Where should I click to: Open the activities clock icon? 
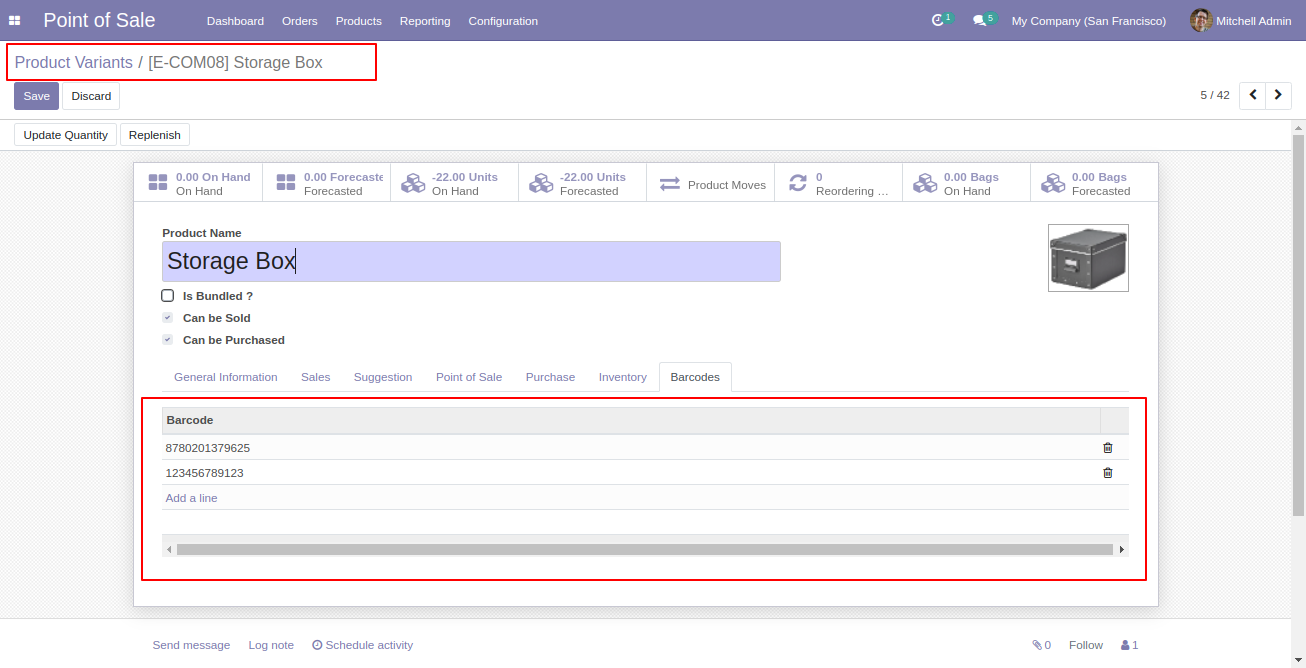[938, 21]
